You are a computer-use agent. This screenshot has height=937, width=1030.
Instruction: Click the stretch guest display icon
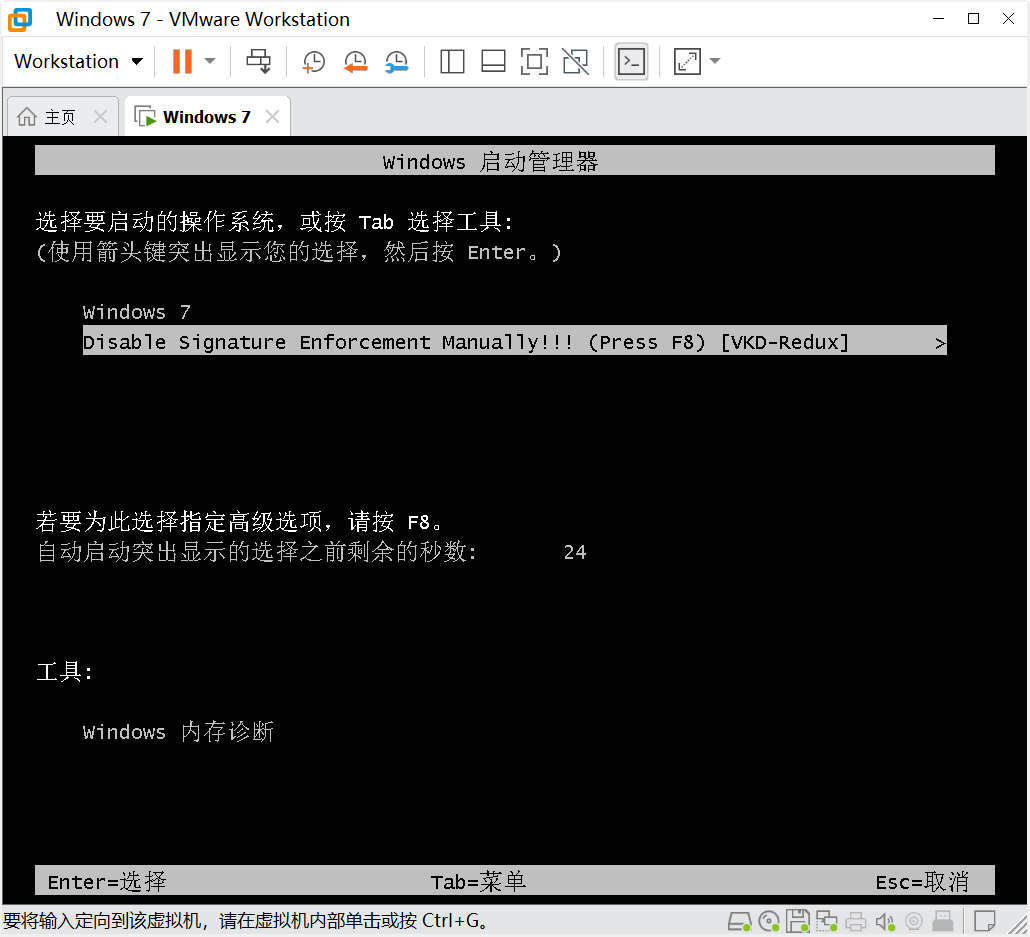687,62
